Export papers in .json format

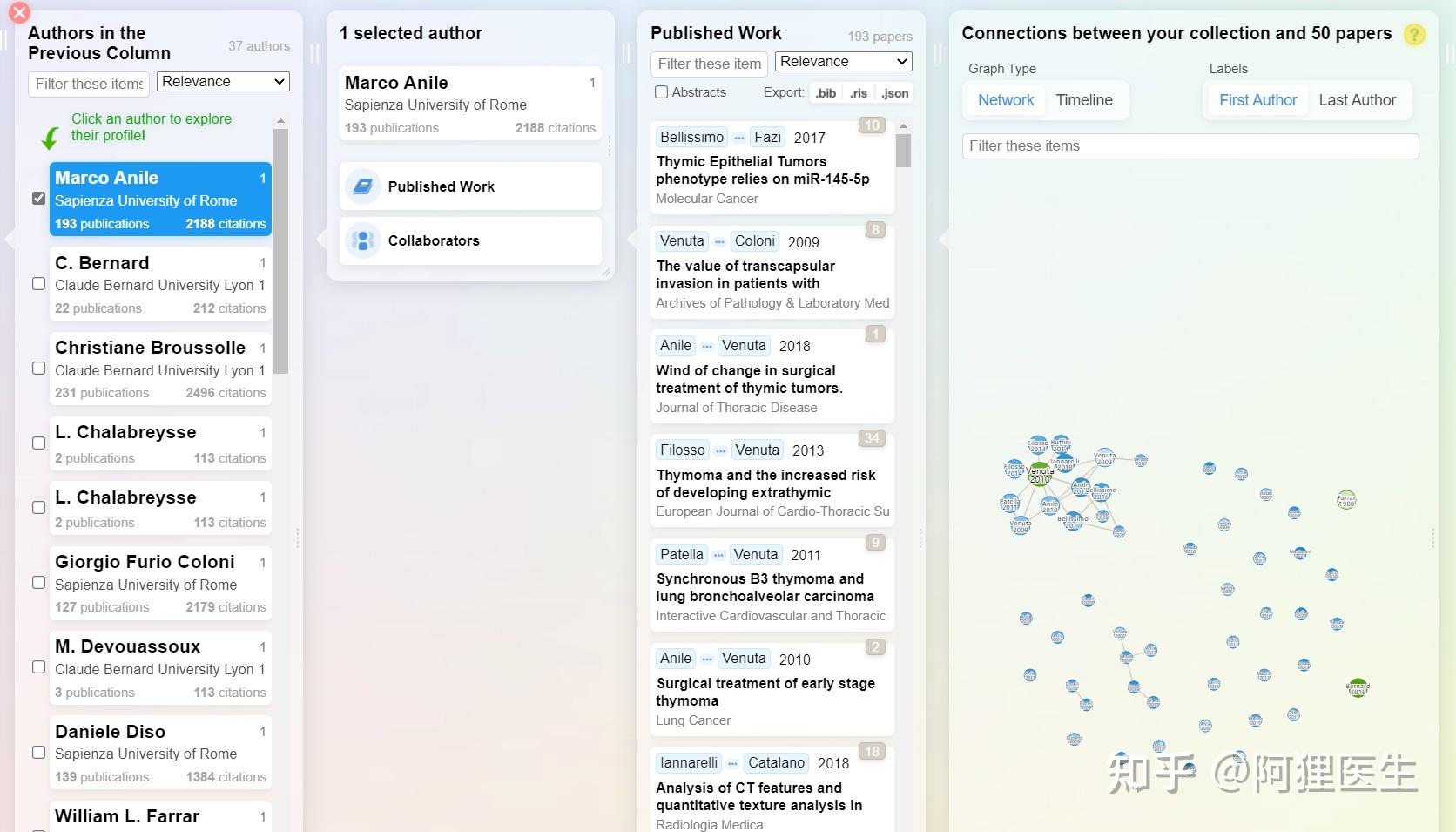(894, 93)
